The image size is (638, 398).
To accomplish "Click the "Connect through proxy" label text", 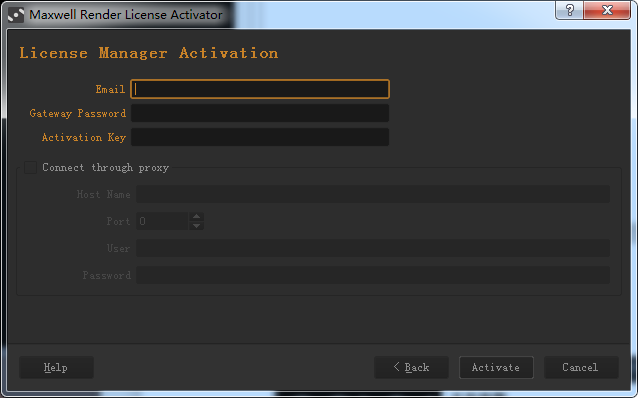I will [105, 168].
